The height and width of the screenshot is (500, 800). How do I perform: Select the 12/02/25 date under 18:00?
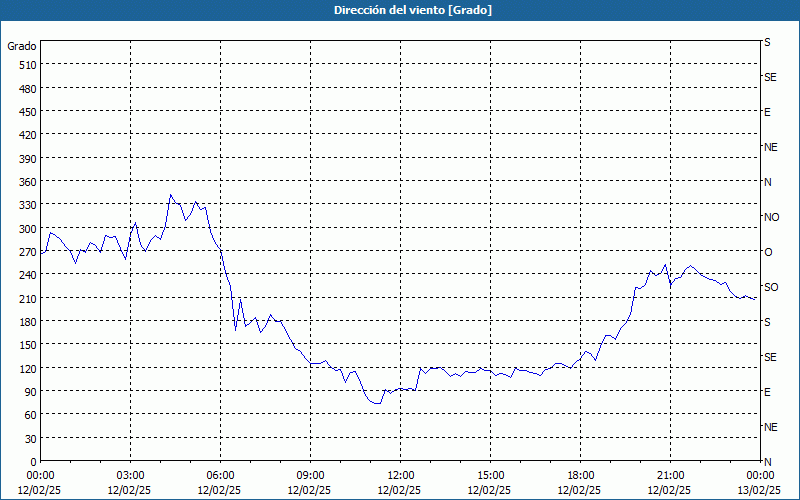click(x=579, y=490)
